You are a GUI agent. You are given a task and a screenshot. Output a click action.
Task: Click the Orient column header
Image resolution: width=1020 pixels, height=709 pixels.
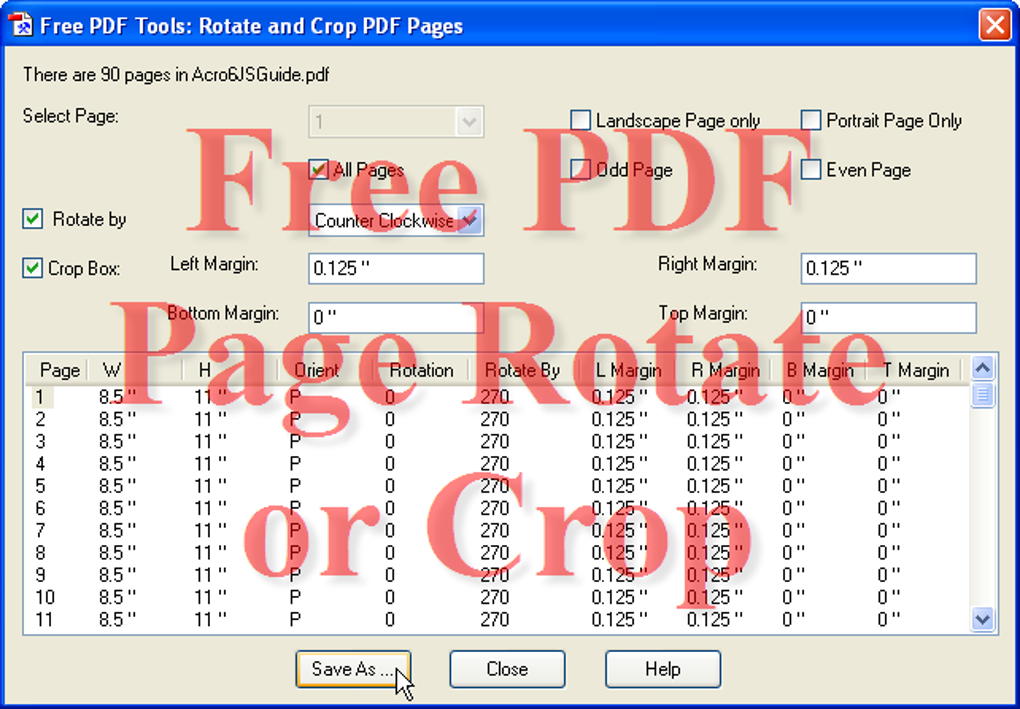pyautogui.click(x=325, y=370)
